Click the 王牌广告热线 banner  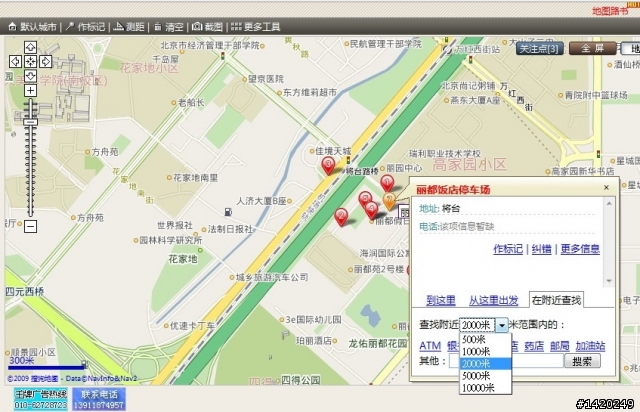point(40,399)
